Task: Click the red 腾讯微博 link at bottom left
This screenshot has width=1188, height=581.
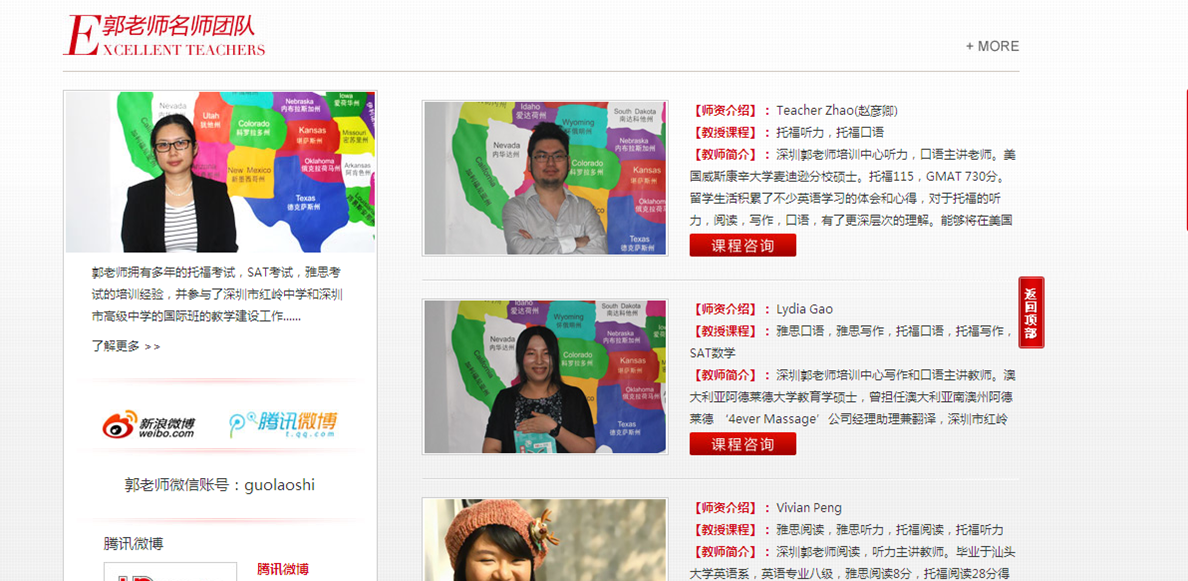Action: (x=283, y=569)
